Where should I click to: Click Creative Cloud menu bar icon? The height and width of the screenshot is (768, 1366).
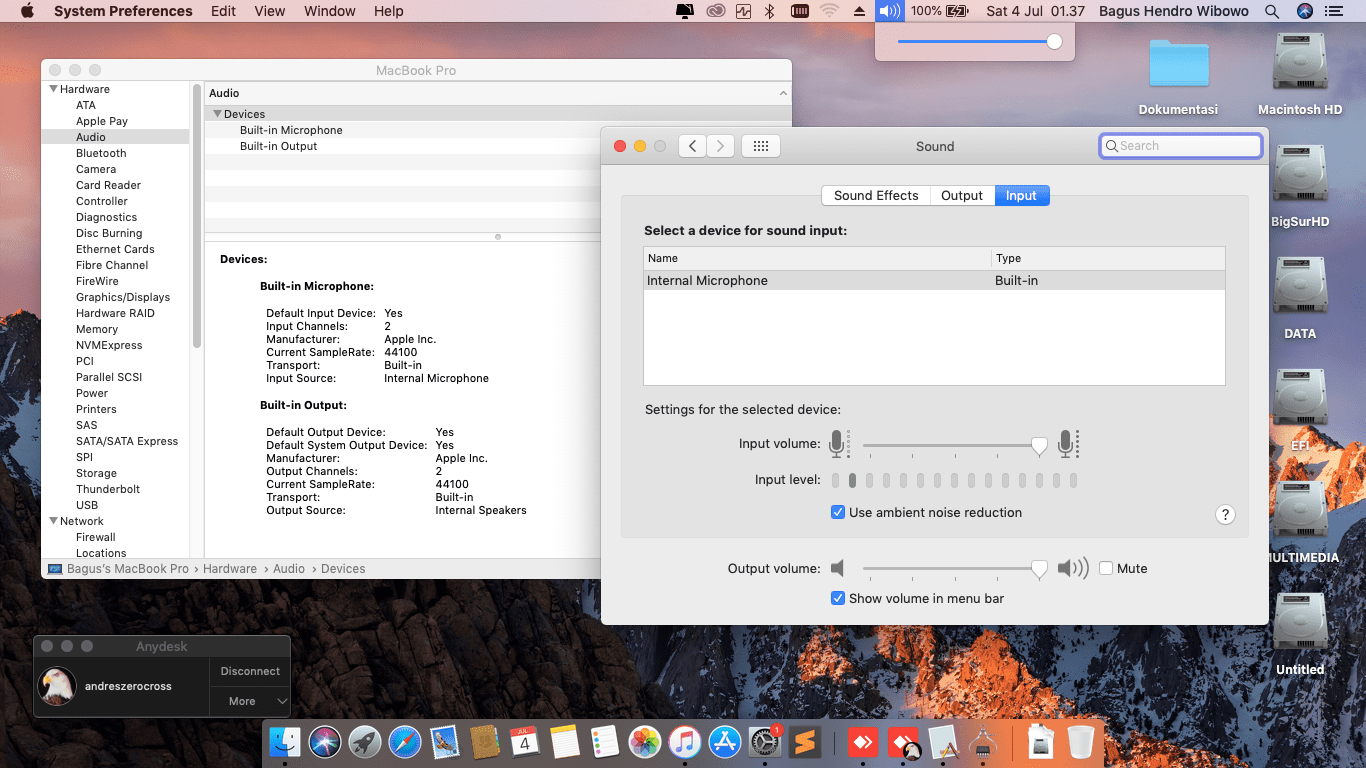coord(715,11)
